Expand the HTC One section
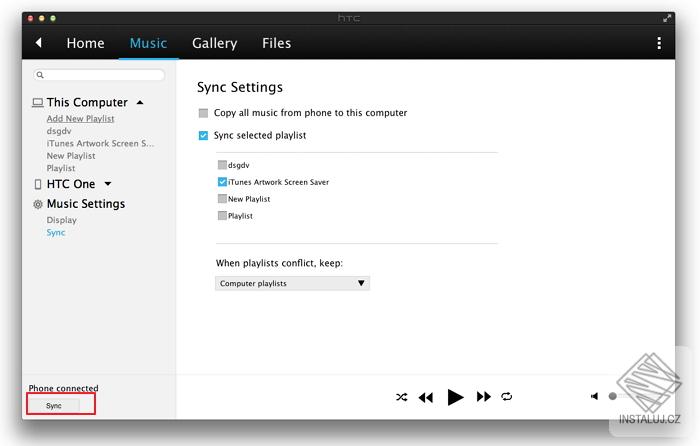The image size is (700, 446). (x=108, y=183)
